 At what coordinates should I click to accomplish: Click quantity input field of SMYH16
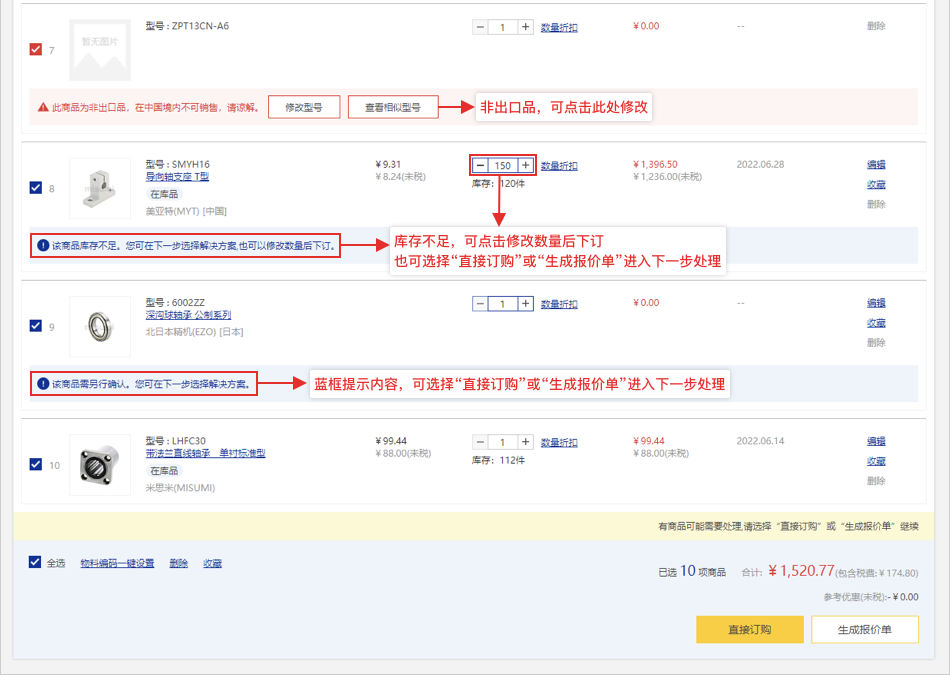(503, 165)
